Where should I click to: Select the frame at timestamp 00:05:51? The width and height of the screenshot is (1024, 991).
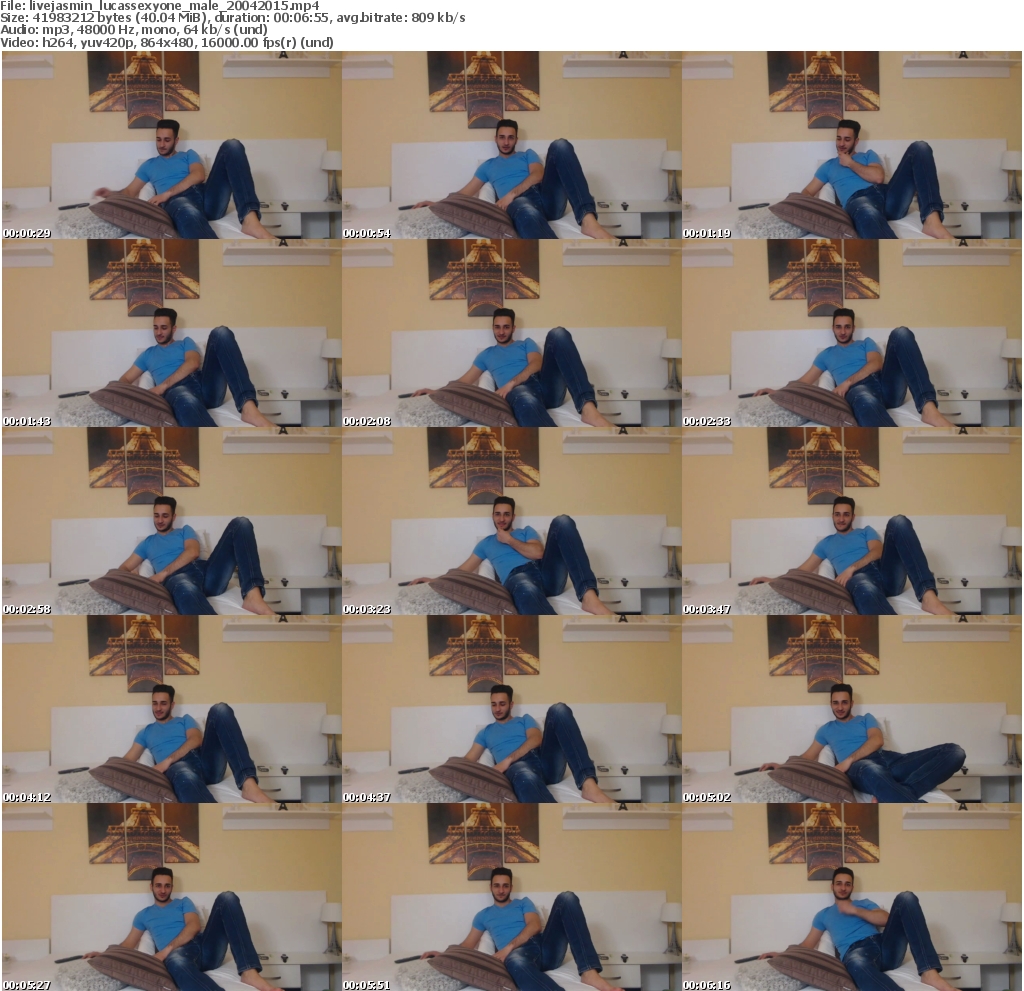click(x=512, y=898)
